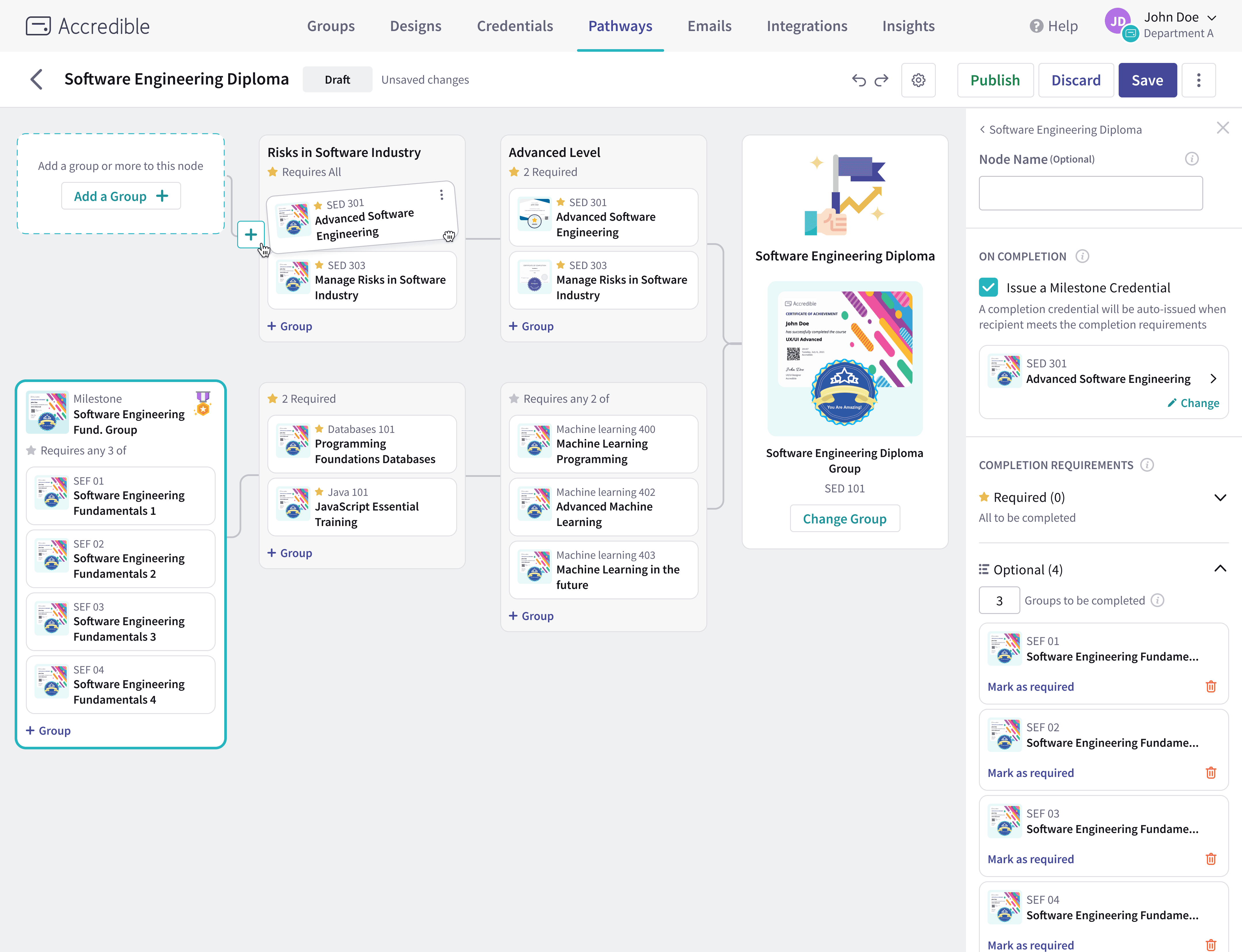Click Mark as required for SEF 02

click(x=1031, y=773)
